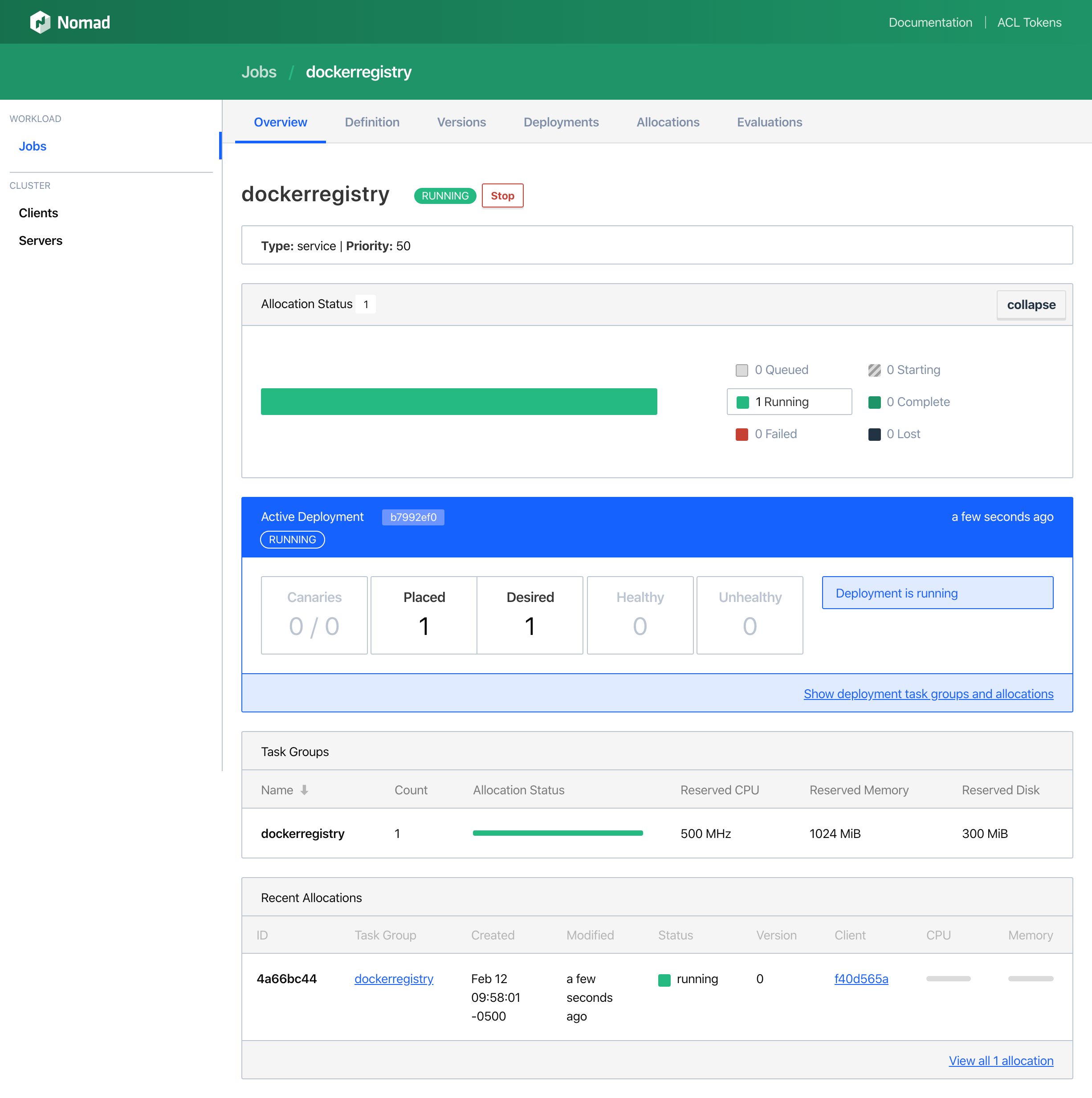Click the Canaries 0 / 0 box

point(314,615)
